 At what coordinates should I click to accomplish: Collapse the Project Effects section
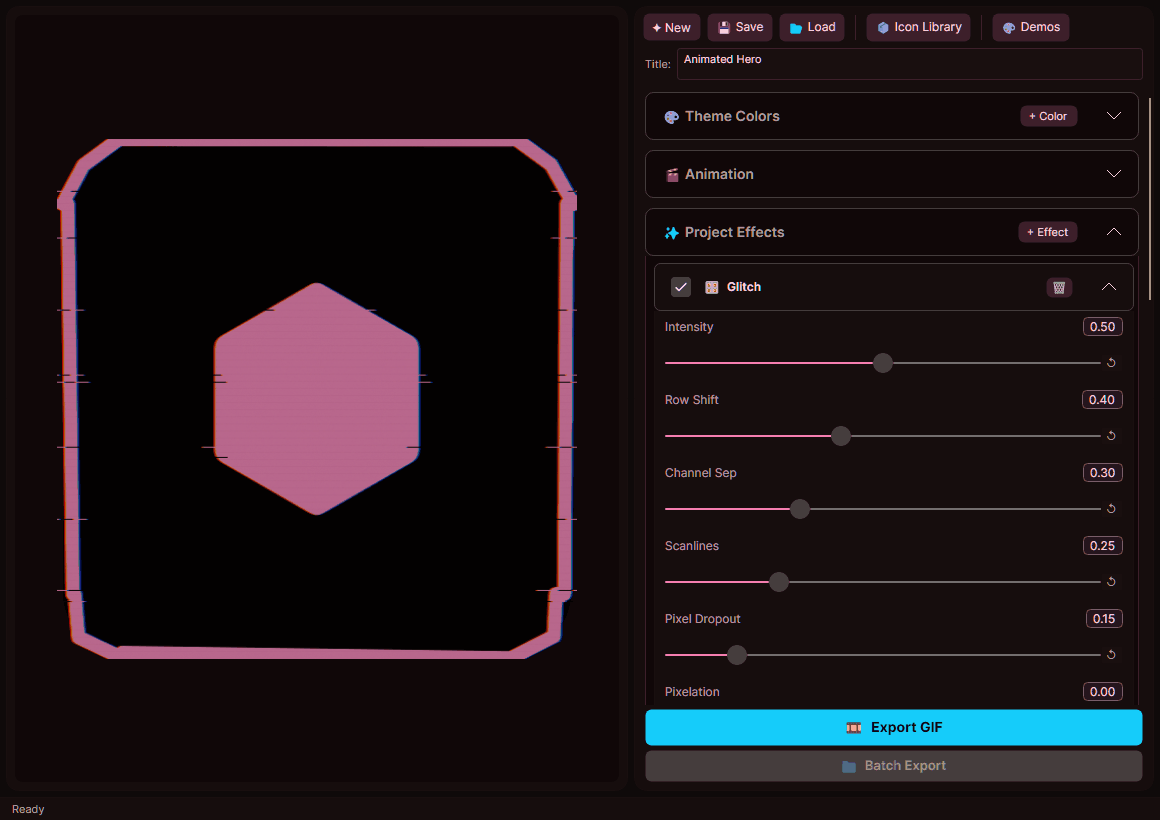pos(1114,232)
